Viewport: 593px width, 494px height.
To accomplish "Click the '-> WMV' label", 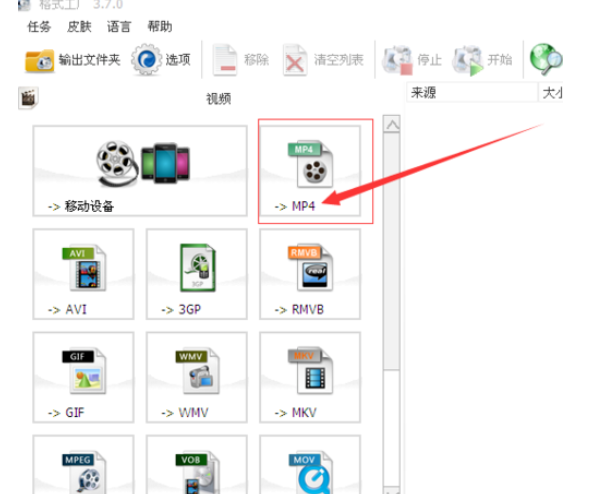I will 185,413.
